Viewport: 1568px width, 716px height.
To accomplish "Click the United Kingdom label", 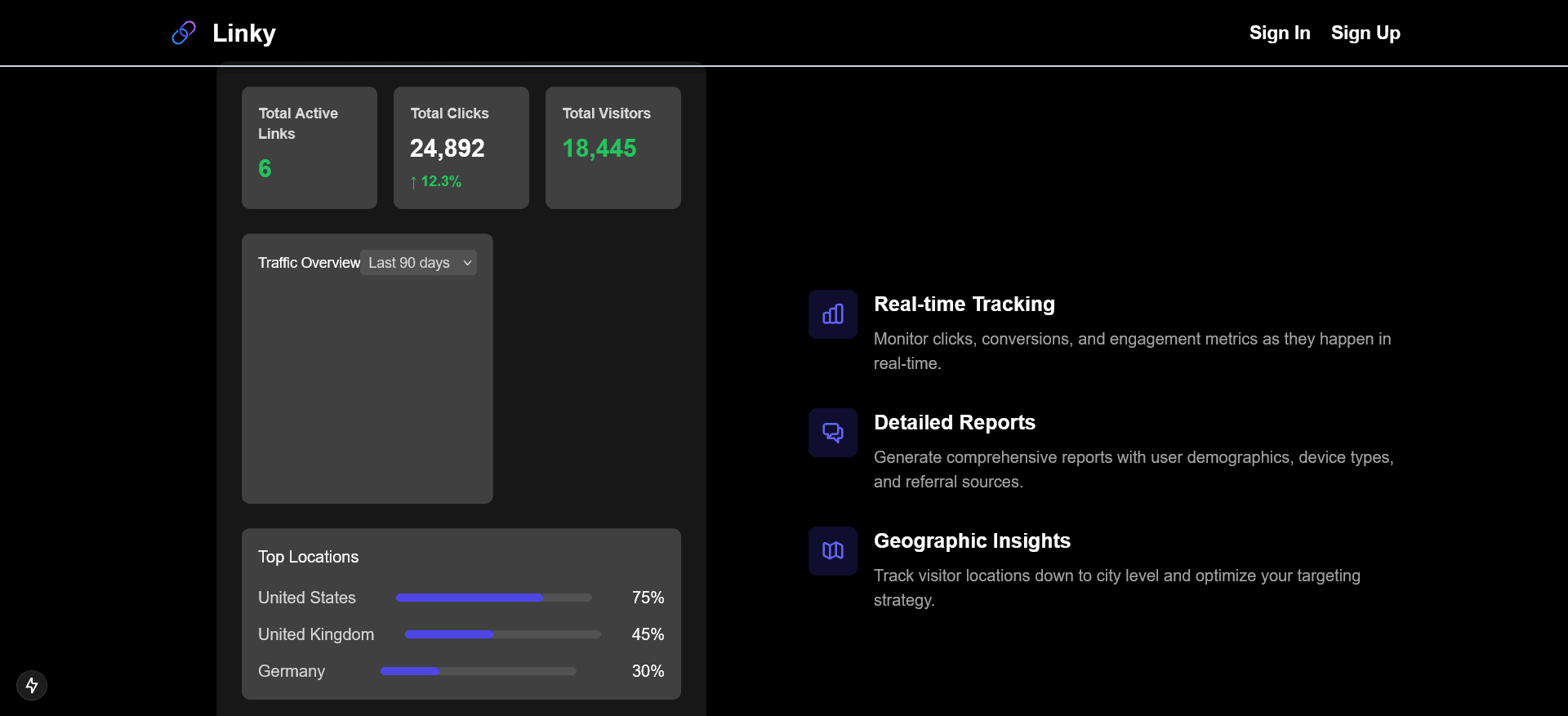I will pyautogui.click(x=316, y=634).
